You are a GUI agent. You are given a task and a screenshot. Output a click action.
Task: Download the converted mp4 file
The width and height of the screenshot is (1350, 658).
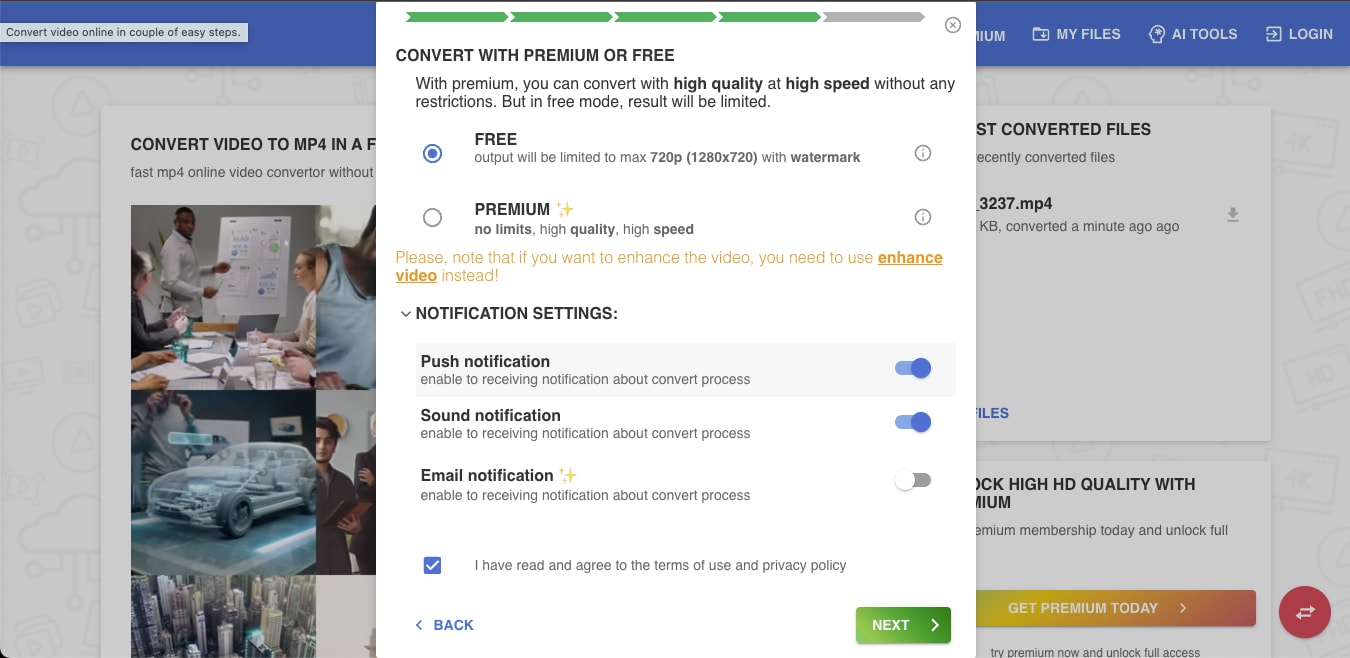[1233, 215]
